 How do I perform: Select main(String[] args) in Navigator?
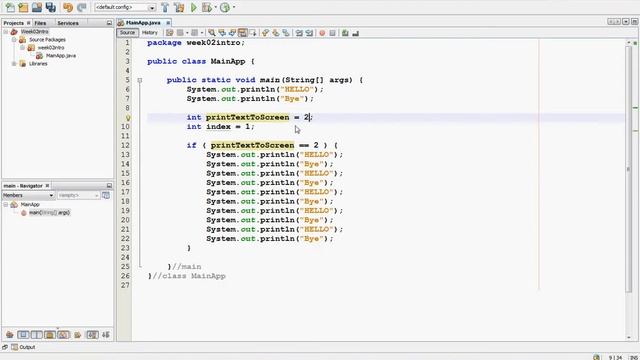tap(49, 213)
